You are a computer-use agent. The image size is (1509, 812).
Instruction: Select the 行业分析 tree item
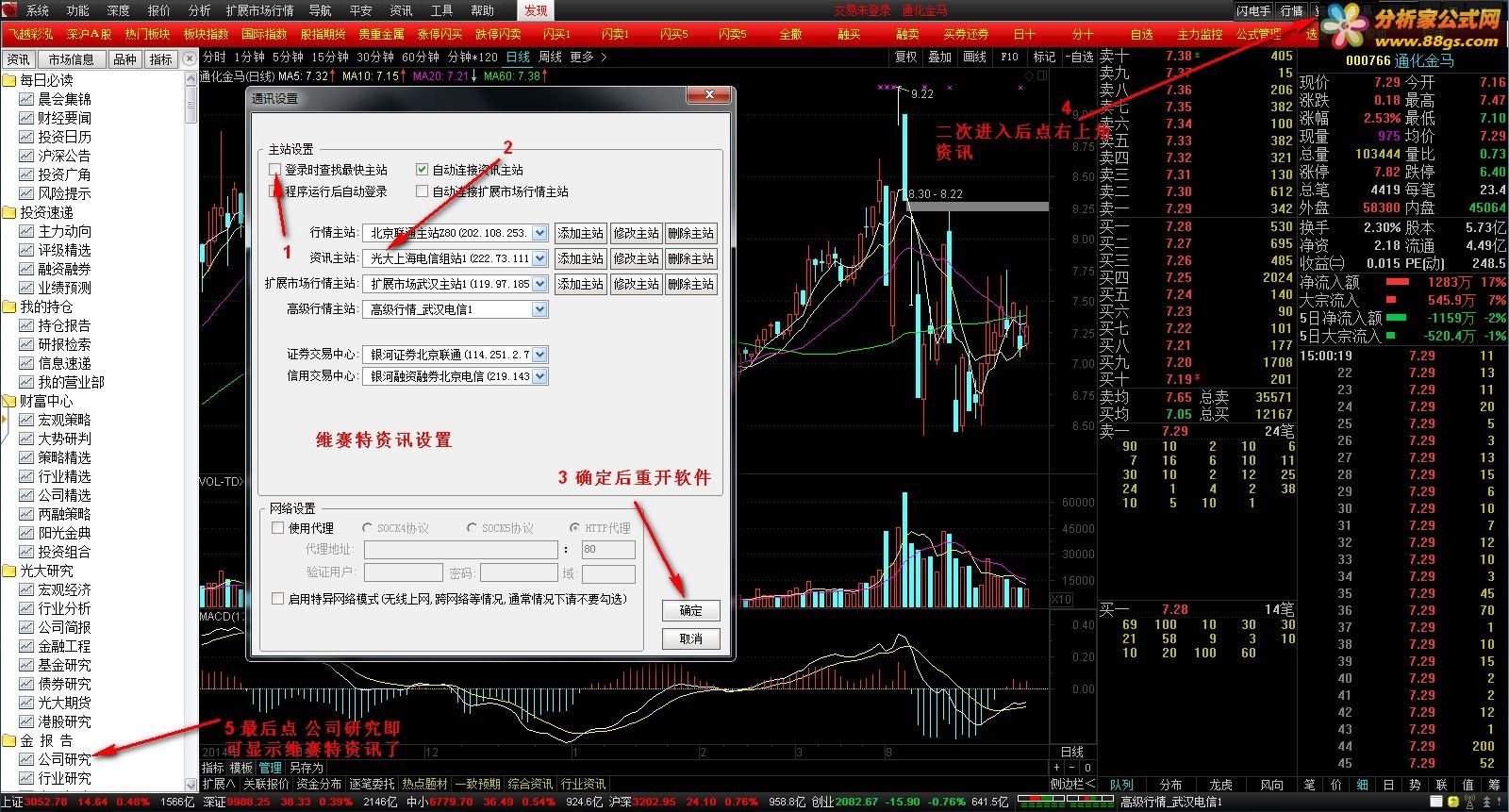click(64, 608)
